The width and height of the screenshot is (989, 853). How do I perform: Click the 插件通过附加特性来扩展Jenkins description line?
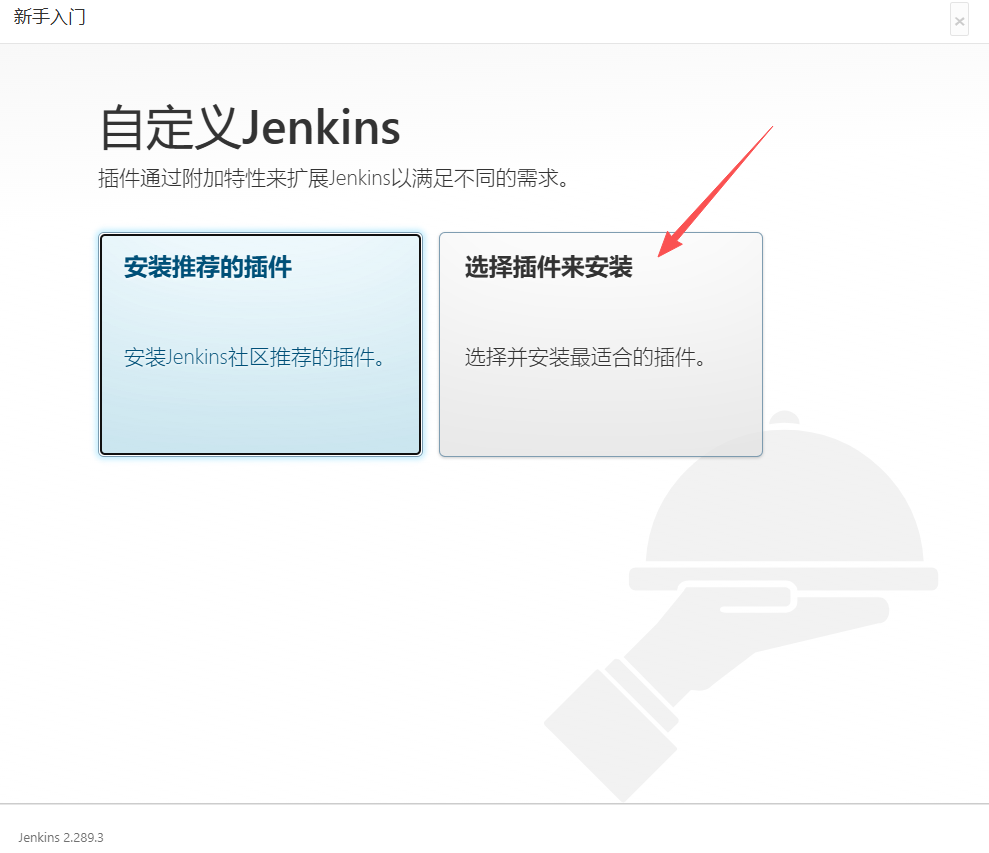pos(334,179)
